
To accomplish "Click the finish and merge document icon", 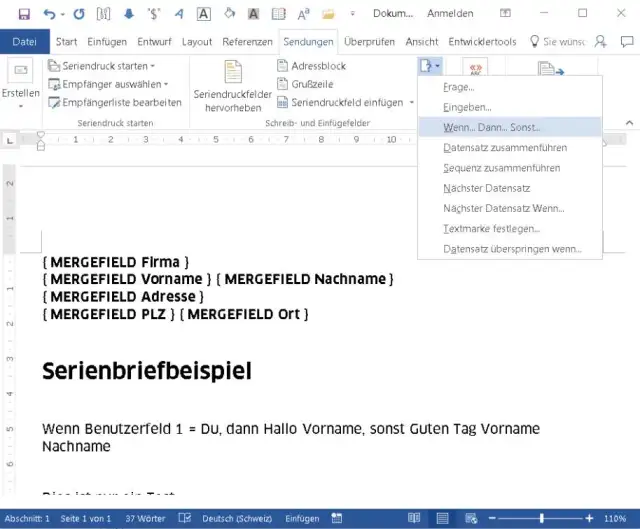I will [550, 68].
